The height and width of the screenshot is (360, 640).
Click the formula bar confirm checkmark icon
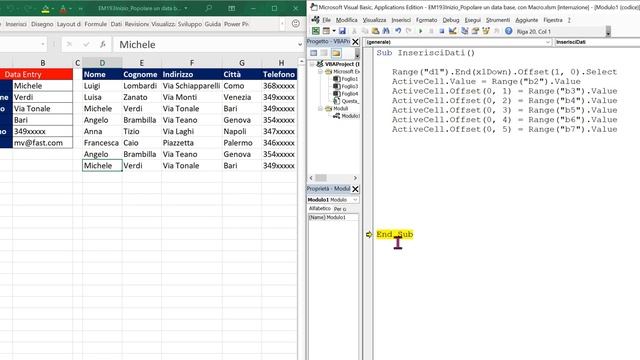[86, 44]
